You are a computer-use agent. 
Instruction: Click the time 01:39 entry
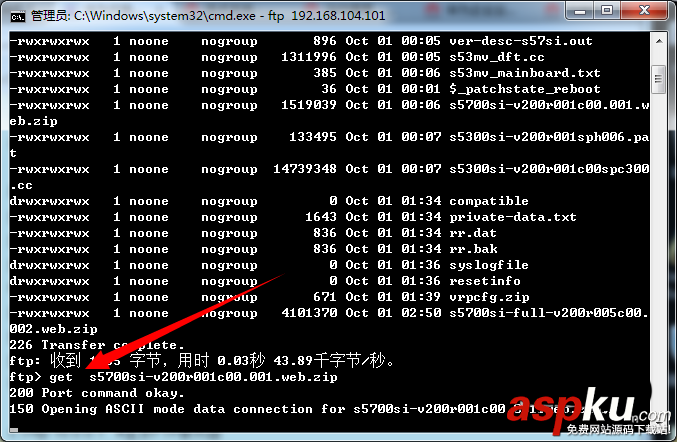pos(421,297)
